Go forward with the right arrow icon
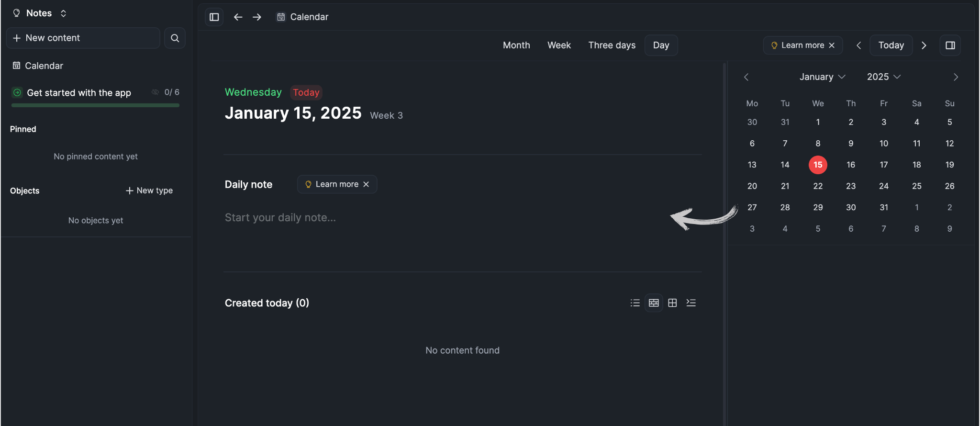 [257, 17]
